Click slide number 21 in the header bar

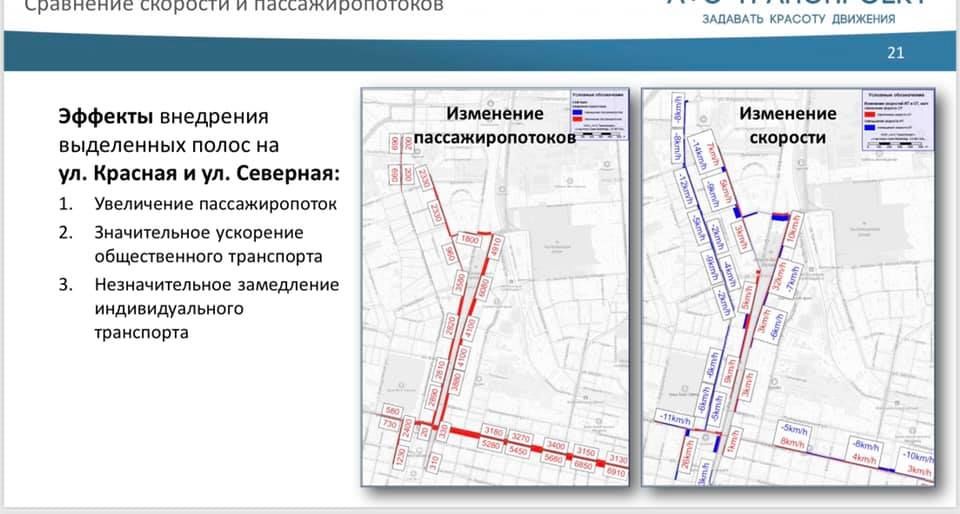(895, 54)
